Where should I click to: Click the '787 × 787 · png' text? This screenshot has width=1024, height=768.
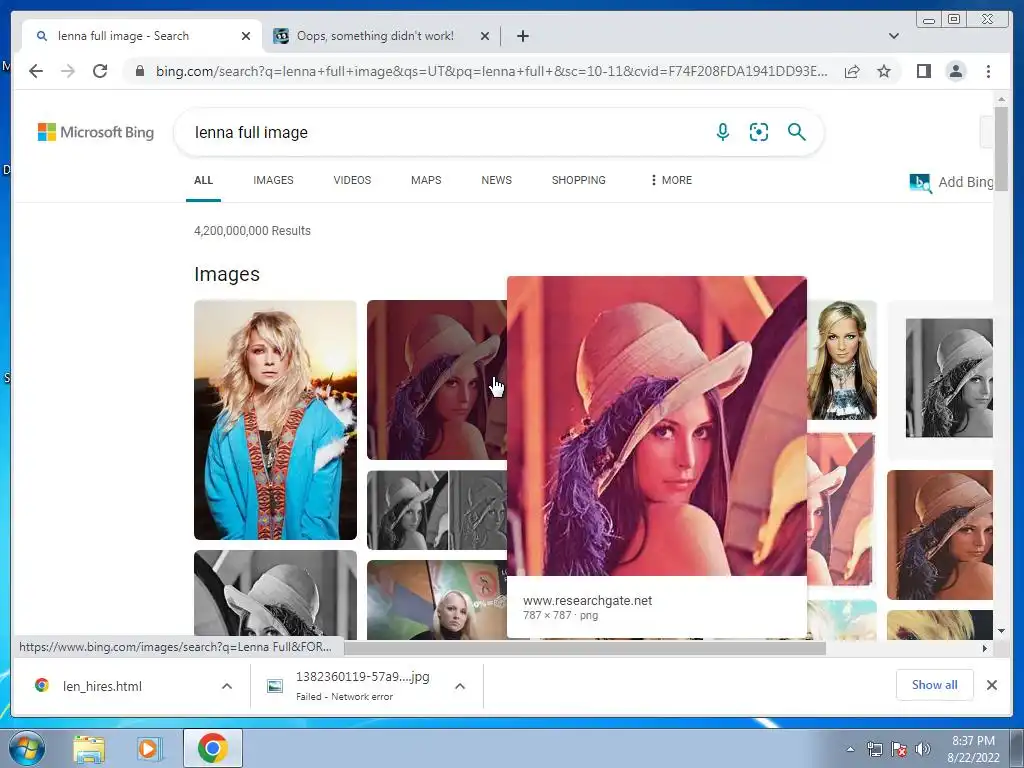pyautogui.click(x=560, y=615)
